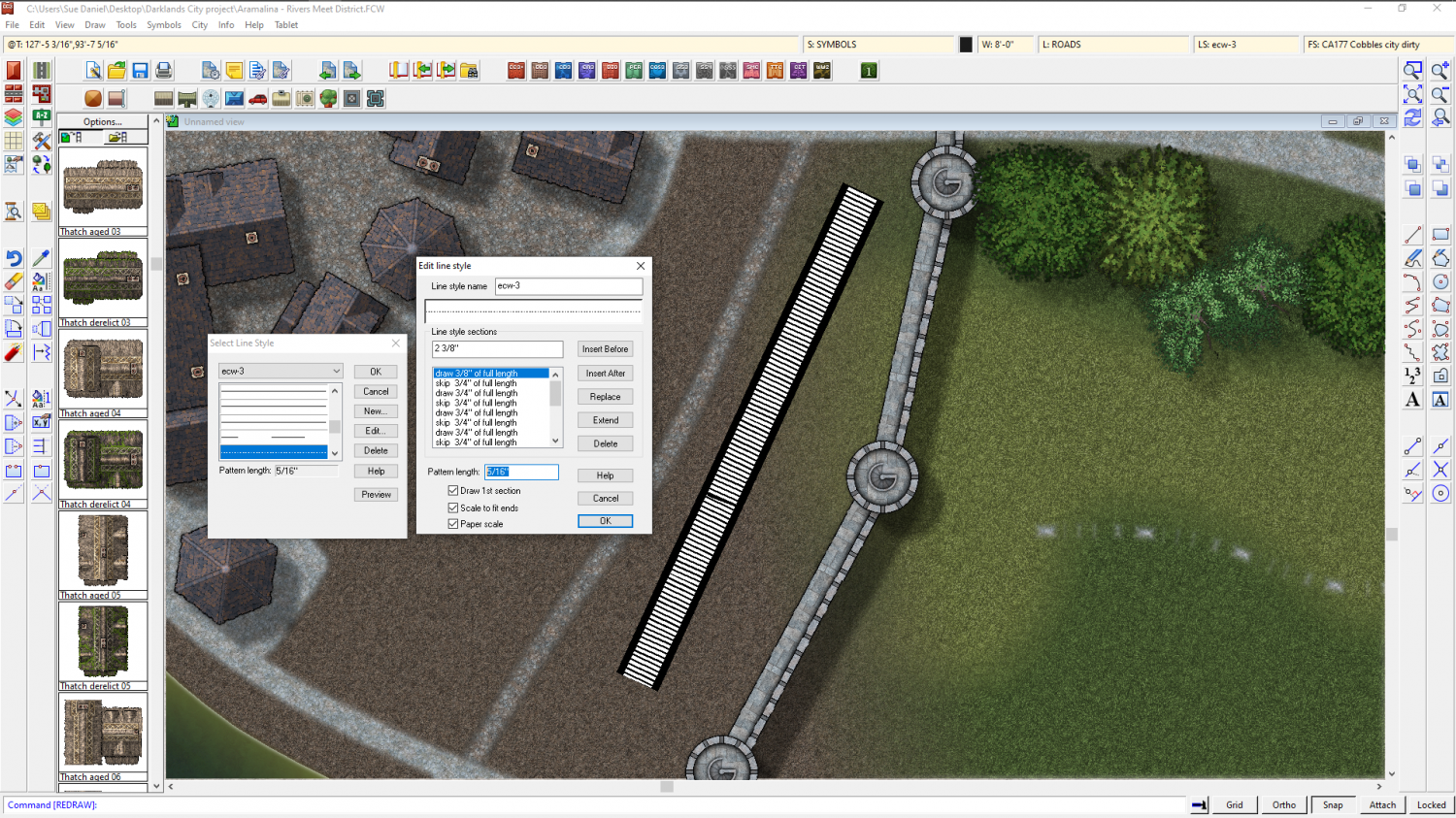Image resolution: width=1456 pixels, height=818 pixels.
Task: Toggle the Grid button in status bar
Action: [x=1235, y=804]
